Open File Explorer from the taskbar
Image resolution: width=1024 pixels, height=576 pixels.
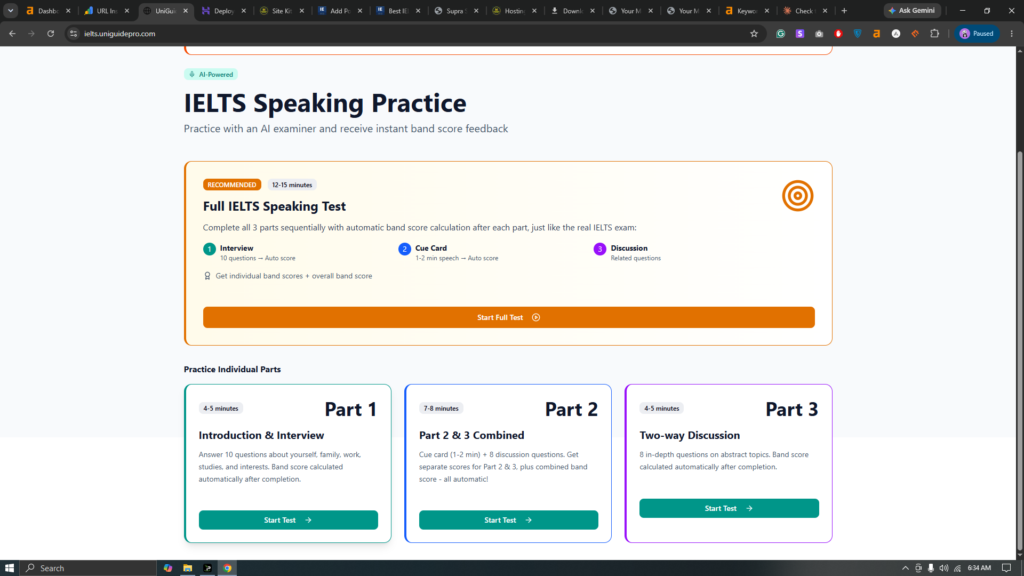(x=187, y=568)
